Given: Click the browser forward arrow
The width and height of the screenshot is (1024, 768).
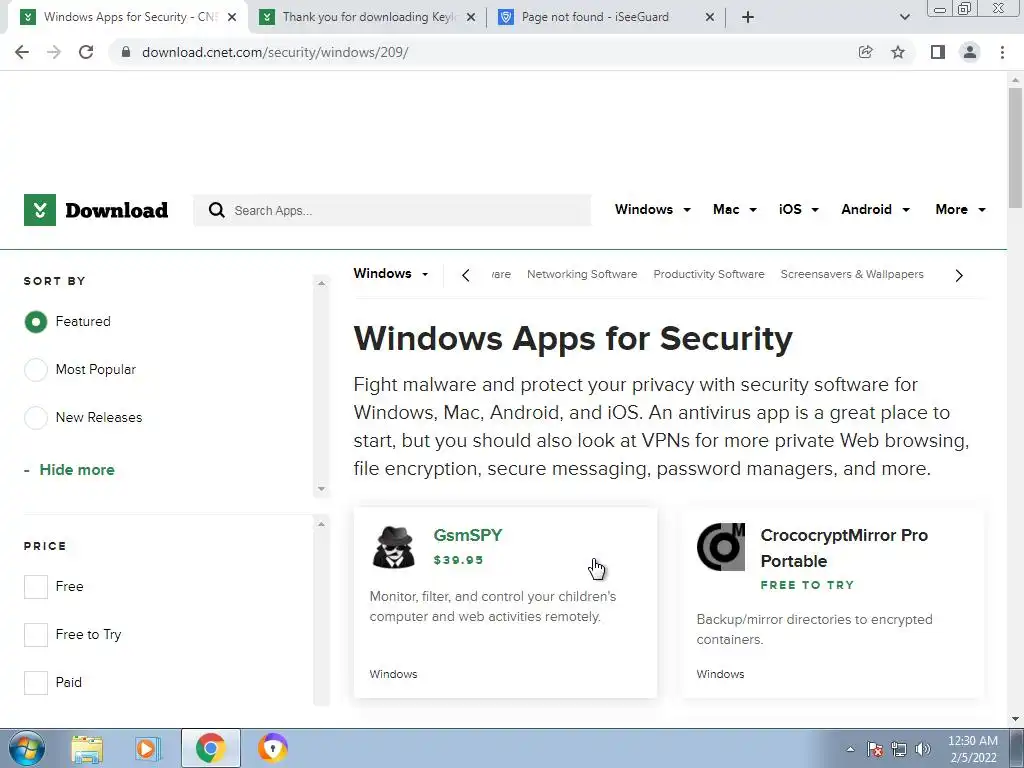Looking at the screenshot, I should point(54,52).
